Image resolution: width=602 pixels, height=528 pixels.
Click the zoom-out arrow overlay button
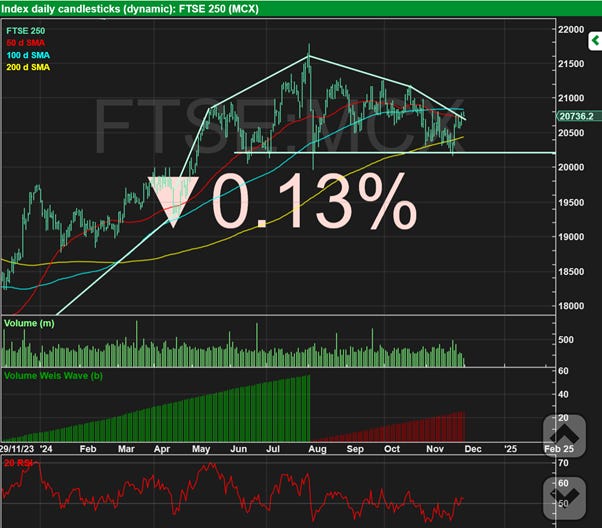[x=564, y=498]
